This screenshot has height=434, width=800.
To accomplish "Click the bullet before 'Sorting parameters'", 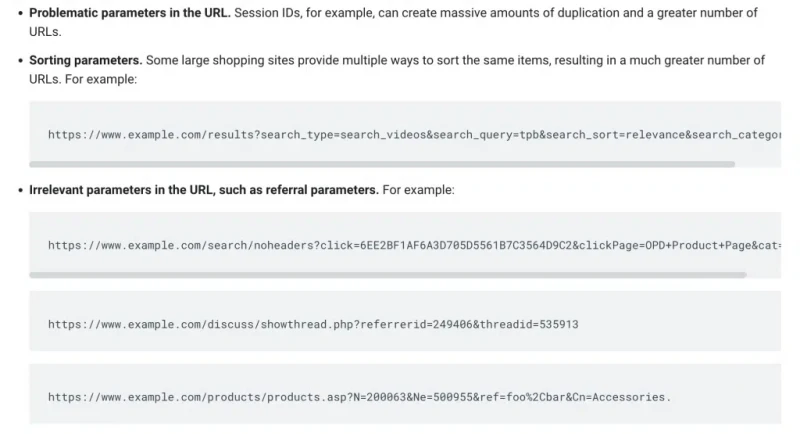I will pos(20,61).
